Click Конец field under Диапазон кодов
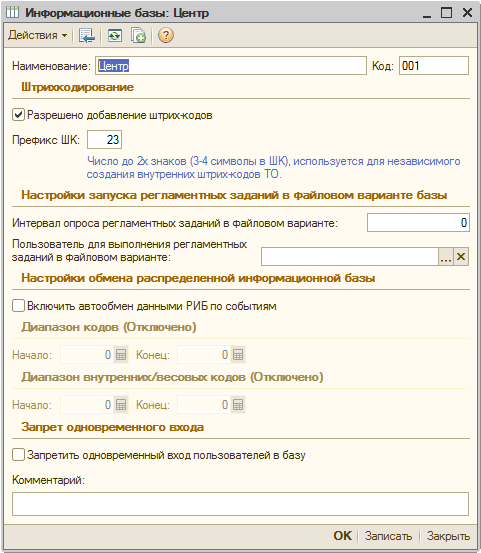This screenshot has height=553, width=481. [204, 354]
